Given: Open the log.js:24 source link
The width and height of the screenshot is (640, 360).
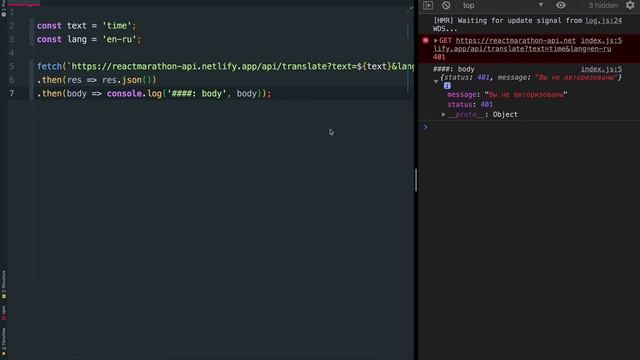Looking at the screenshot, I should pos(603,20).
